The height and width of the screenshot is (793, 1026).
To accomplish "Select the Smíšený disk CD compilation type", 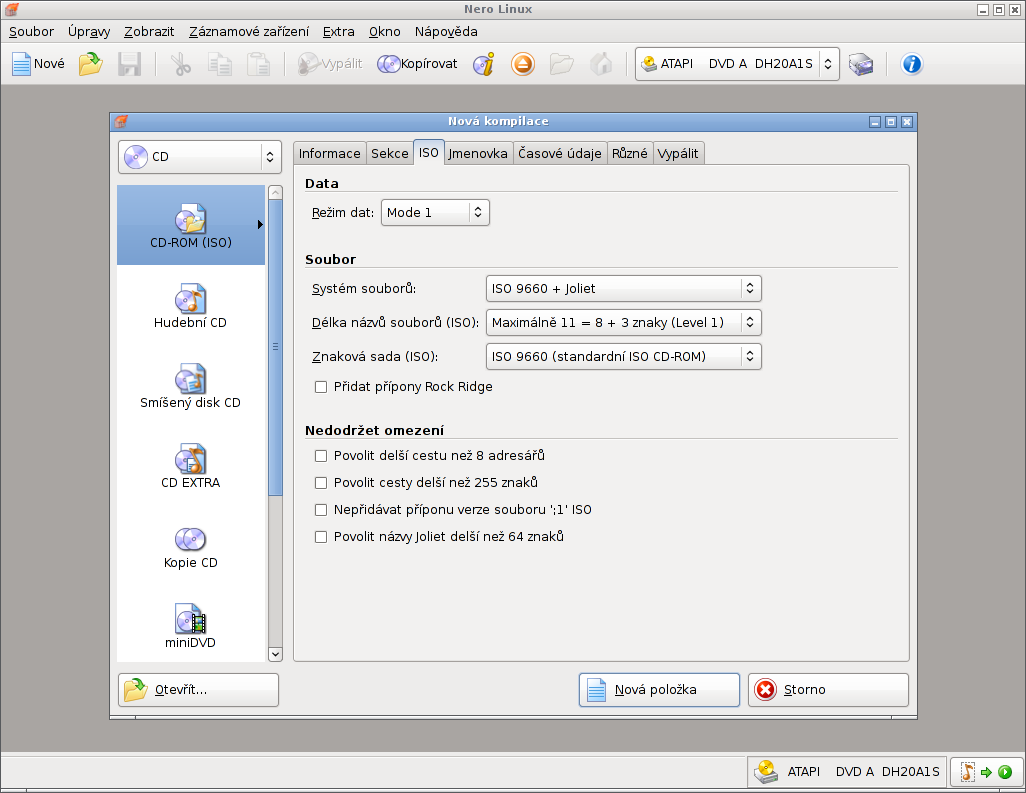I will point(190,385).
